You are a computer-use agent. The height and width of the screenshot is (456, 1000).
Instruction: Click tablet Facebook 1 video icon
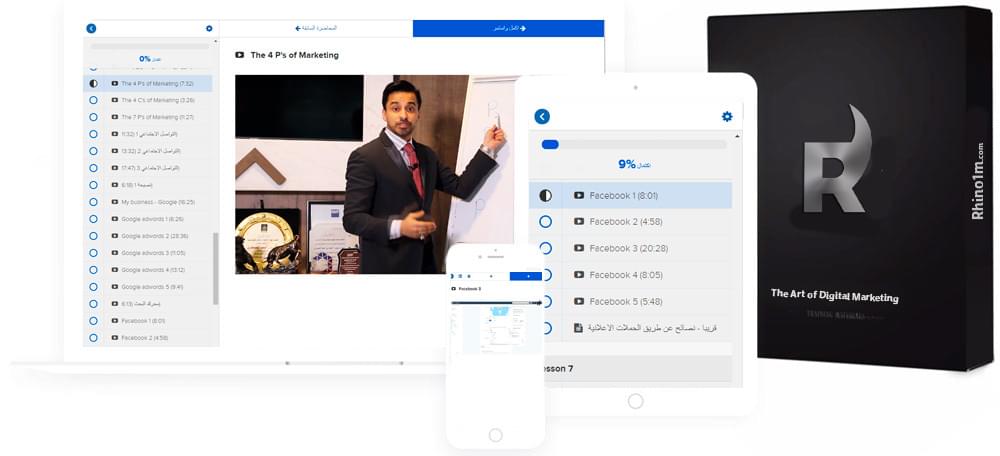[579, 196]
